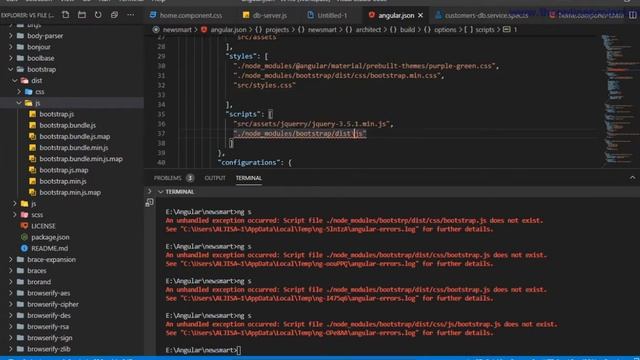The height and width of the screenshot is (360, 640).
Task: Open the Output panel tab
Action: [215, 178]
